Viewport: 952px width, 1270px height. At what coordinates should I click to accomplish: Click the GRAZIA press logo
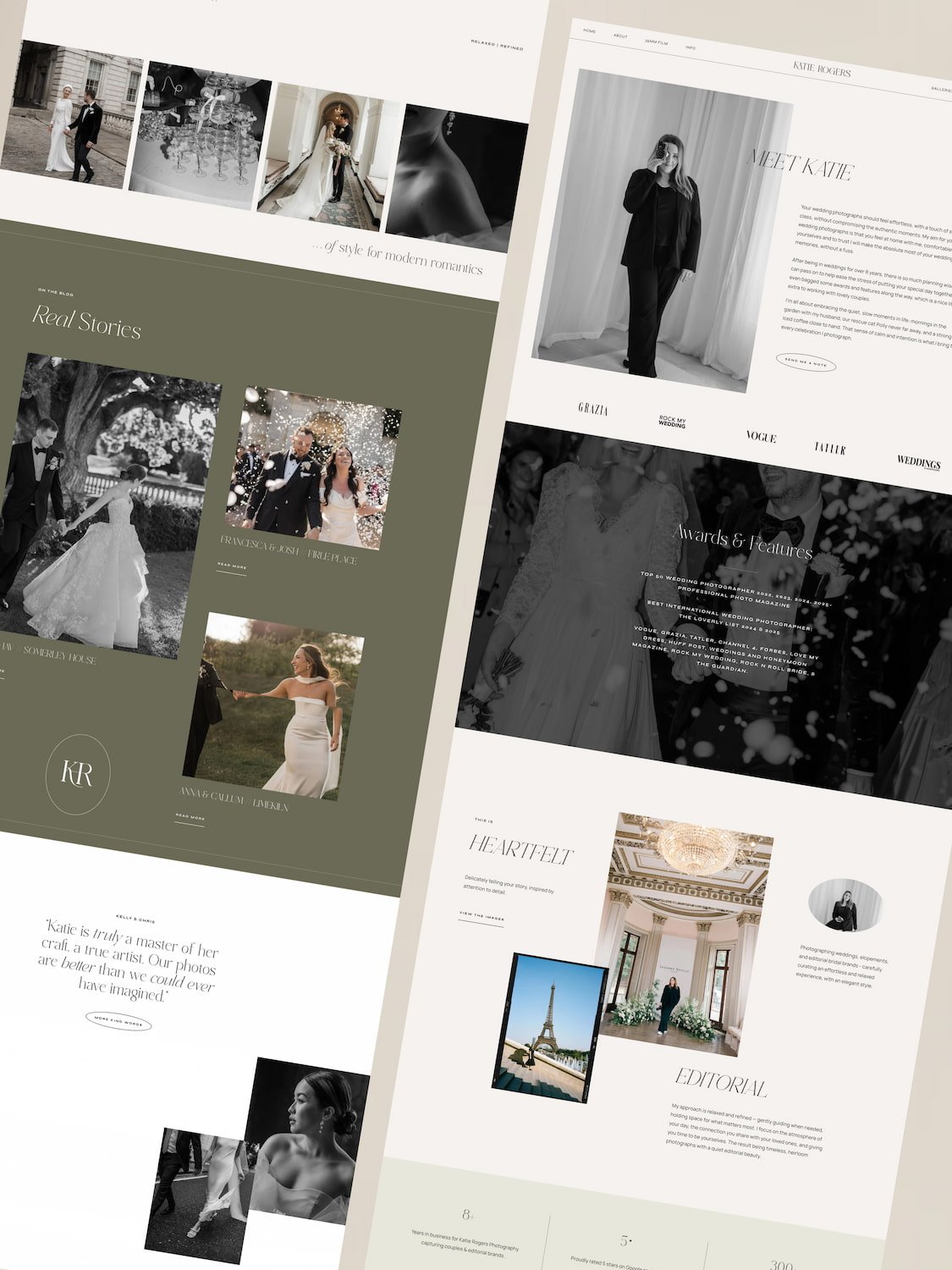[593, 409]
